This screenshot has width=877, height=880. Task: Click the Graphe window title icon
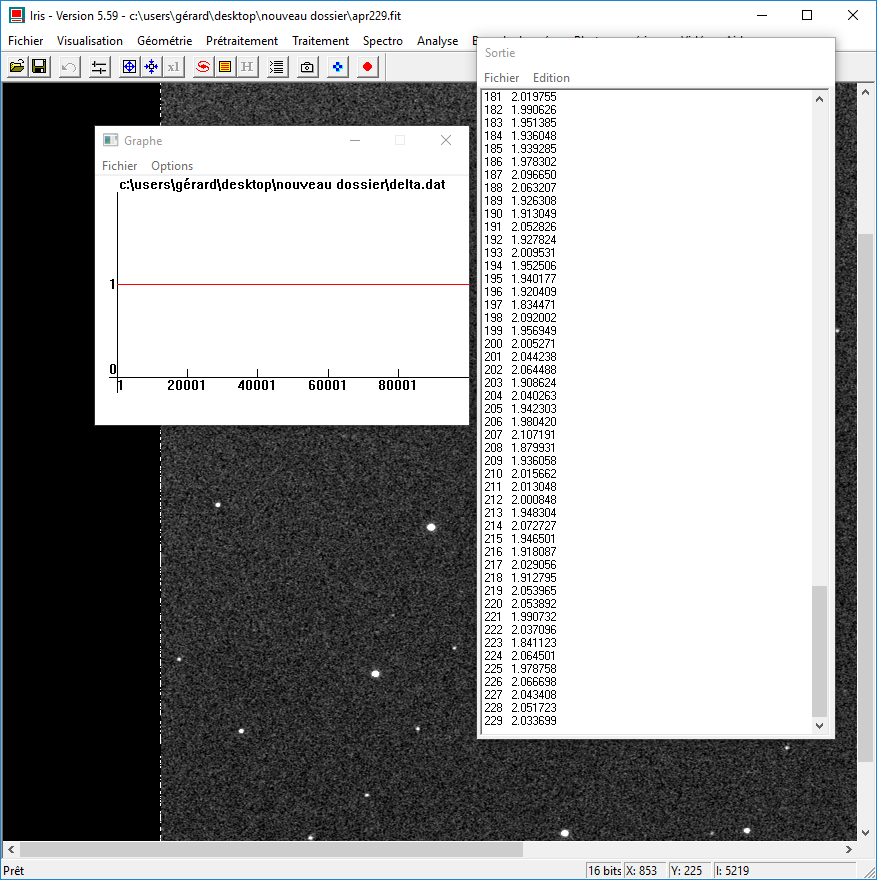click(x=111, y=140)
